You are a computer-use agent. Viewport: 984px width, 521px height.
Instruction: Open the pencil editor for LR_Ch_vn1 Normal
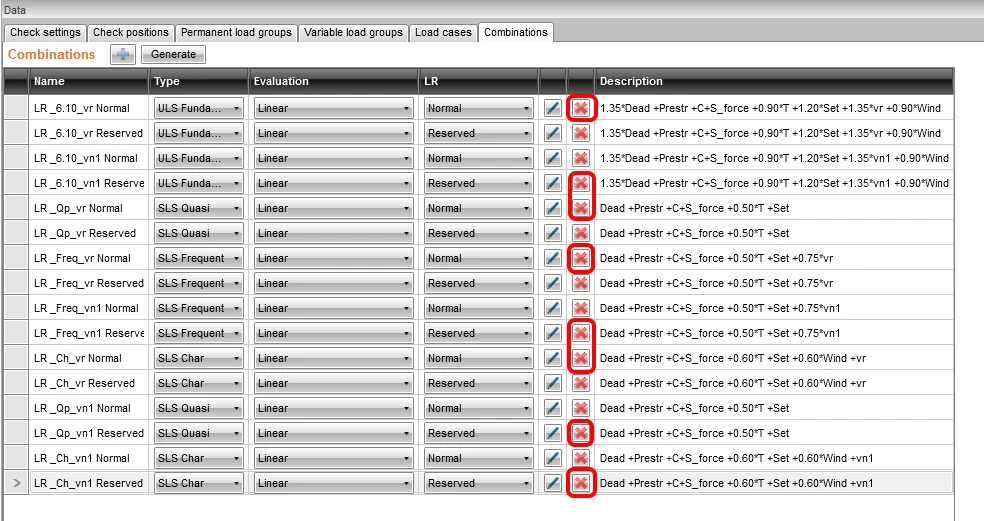(x=552, y=458)
